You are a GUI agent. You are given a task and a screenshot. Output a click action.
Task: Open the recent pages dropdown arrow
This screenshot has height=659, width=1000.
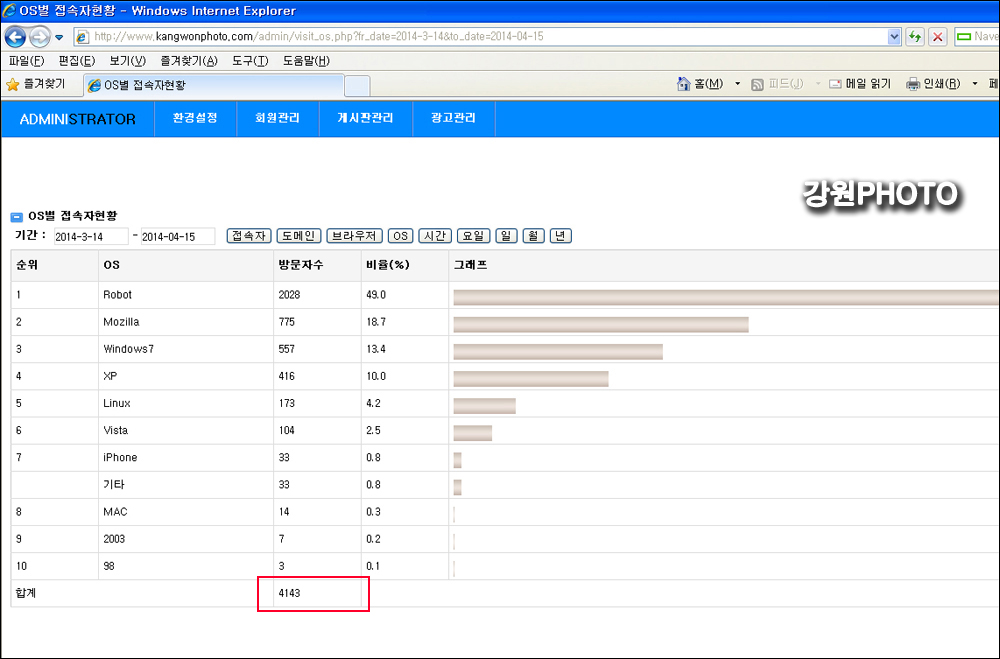coord(59,38)
